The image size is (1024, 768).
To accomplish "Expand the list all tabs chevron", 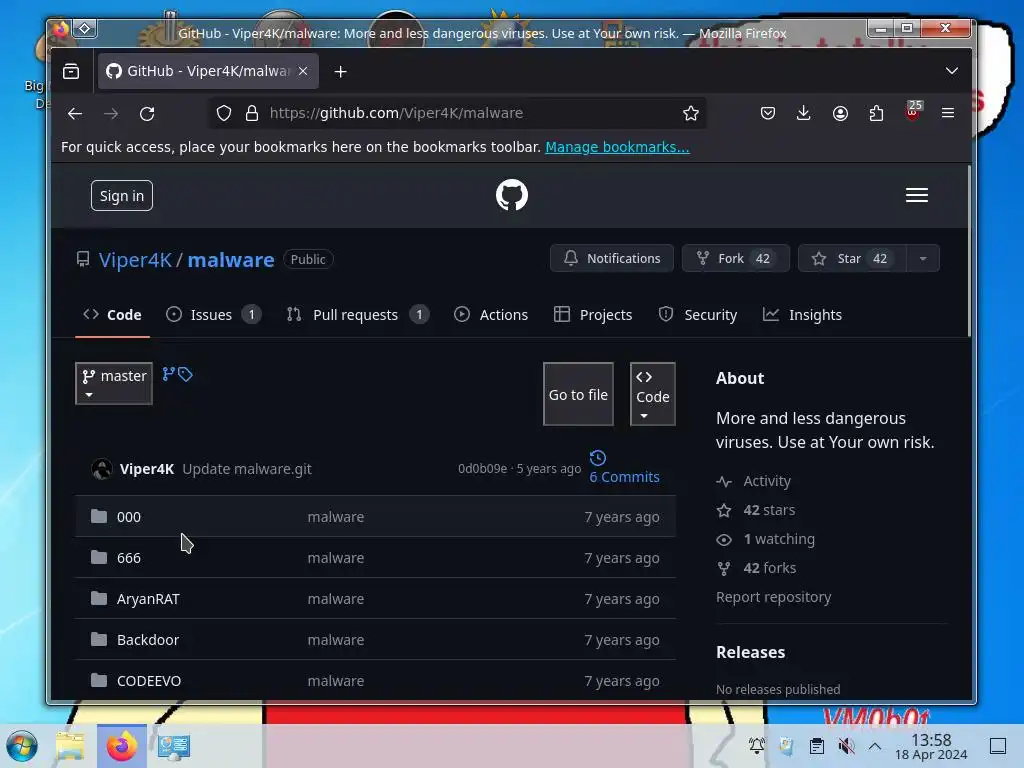I will (x=952, y=71).
